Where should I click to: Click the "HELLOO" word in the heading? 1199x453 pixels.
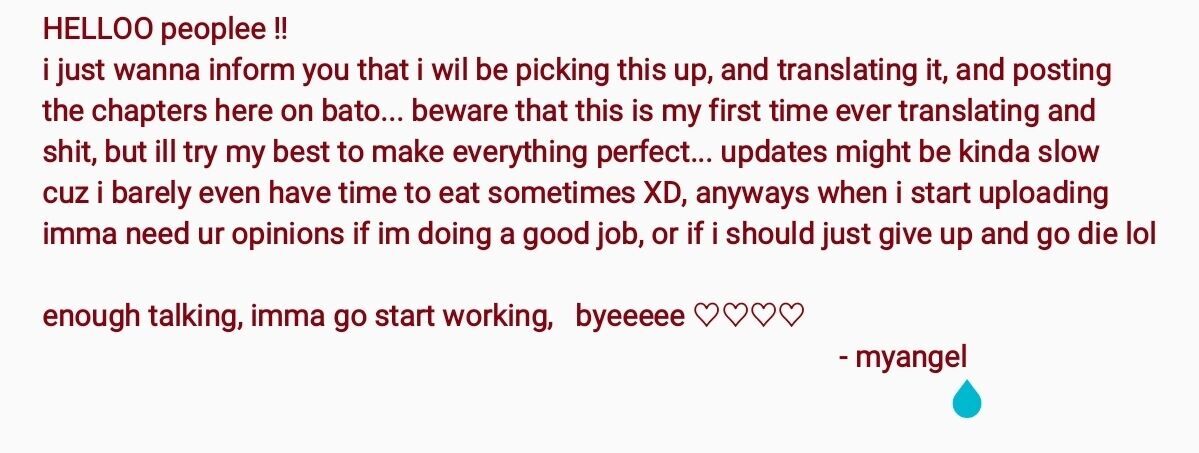tap(98, 30)
